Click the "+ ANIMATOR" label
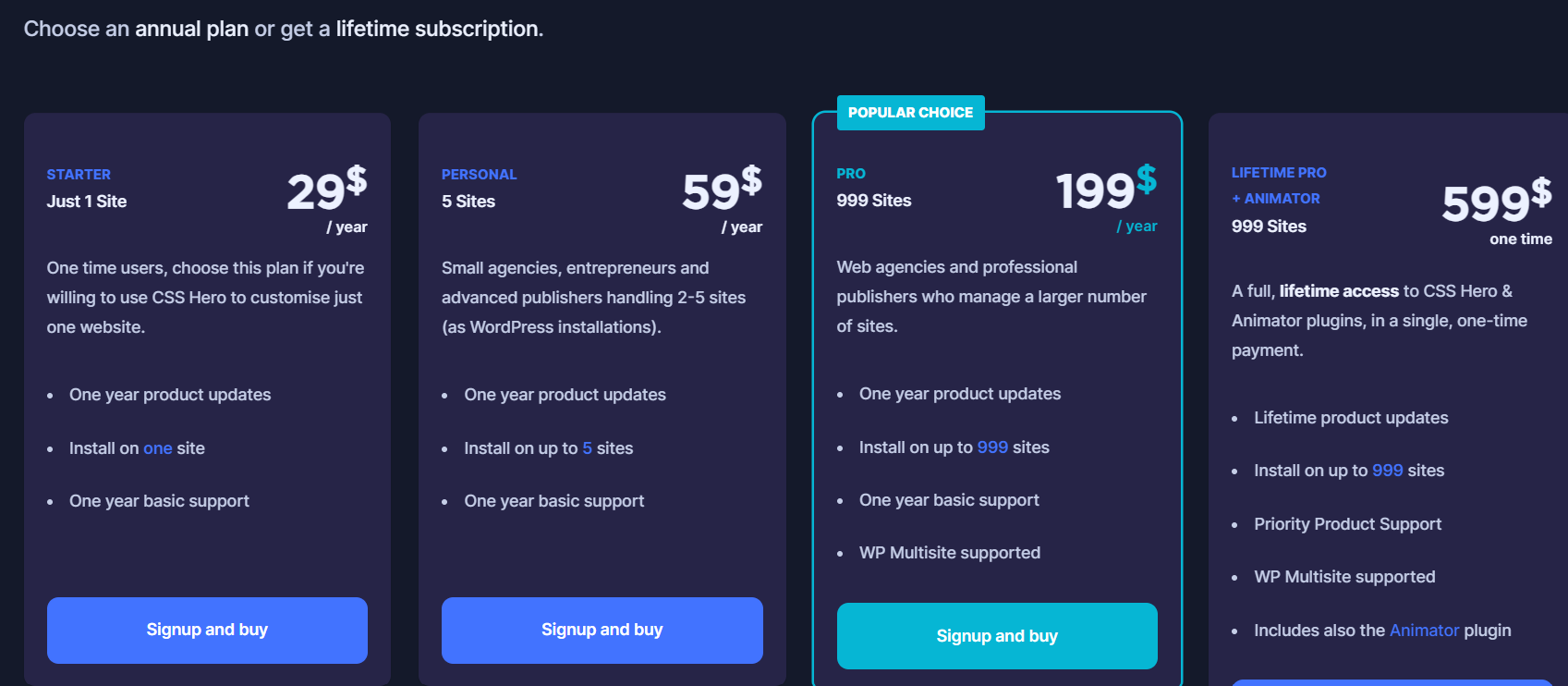Image resolution: width=1568 pixels, height=686 pixels. (x=1275, y=199)
